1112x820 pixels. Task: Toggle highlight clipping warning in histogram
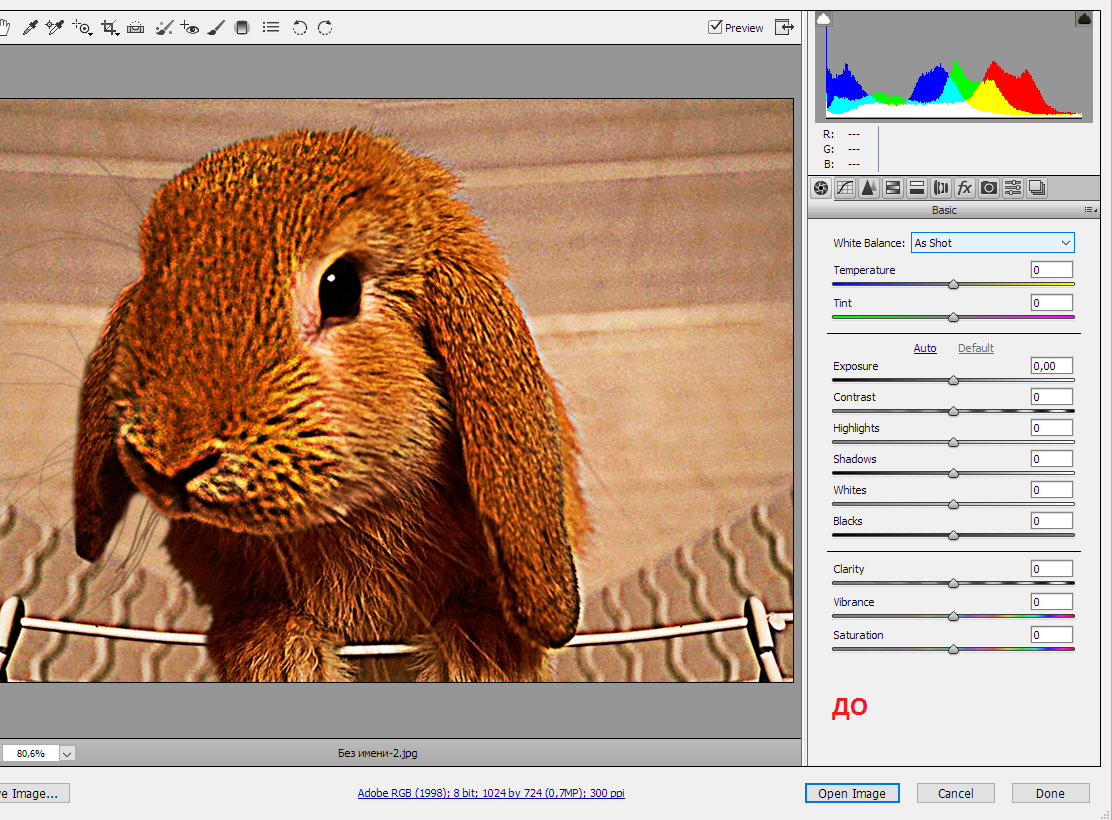click(x=1083, y=19)
